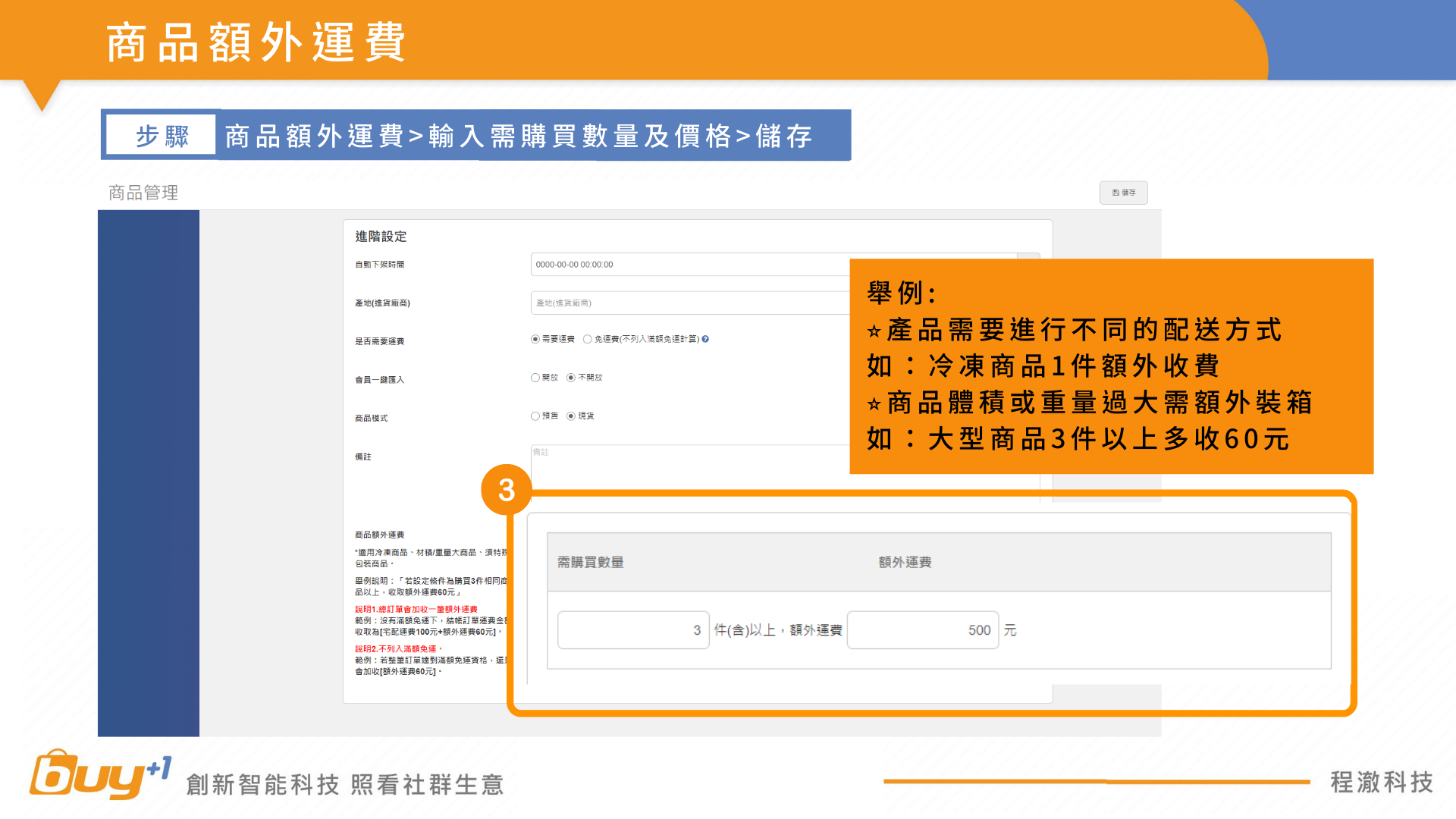This screenshot has width=1456, height=819.
Task: Click the 需購買數量 column header
Action: 591,562
